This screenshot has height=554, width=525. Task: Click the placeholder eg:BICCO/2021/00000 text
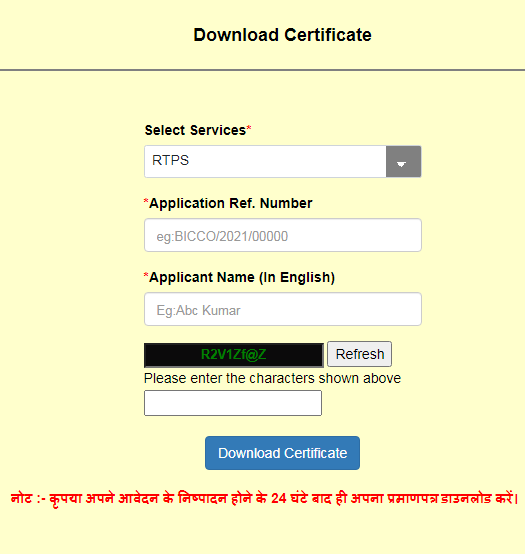pyautogui.click(x=222, y=236)
